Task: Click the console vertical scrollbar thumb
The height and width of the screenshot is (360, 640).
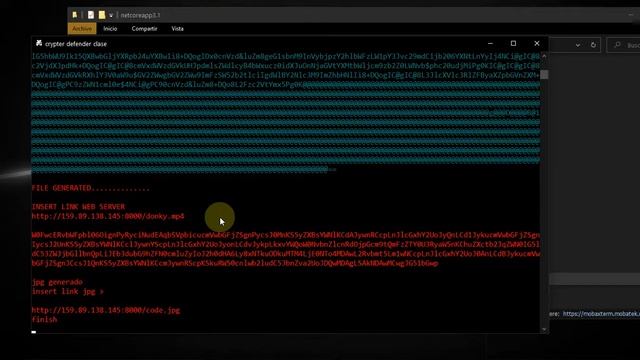Action: [544, 75]
